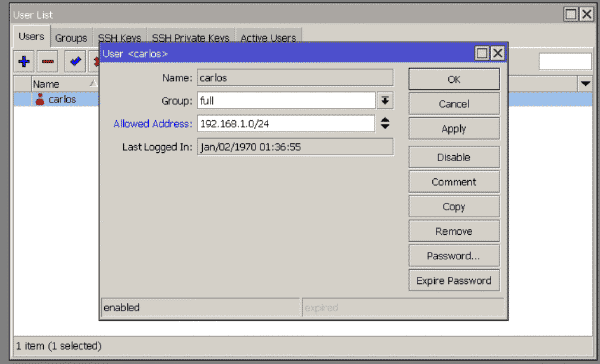Add a new user with the plus icon
600x364 pixels.
(24, 61)
